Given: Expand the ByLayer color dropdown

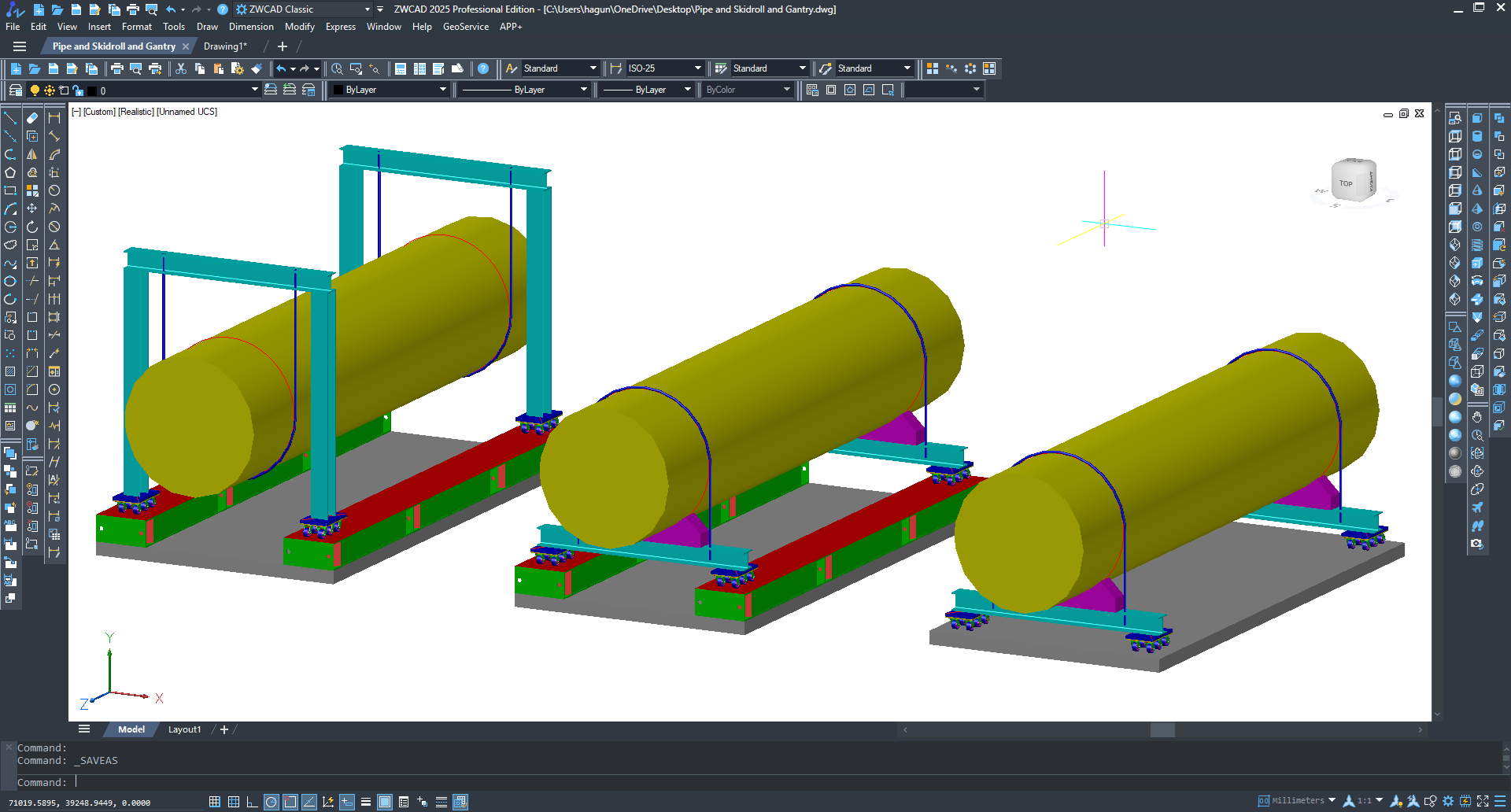Looking at the screenshot, I should click(x=442, y=90).
